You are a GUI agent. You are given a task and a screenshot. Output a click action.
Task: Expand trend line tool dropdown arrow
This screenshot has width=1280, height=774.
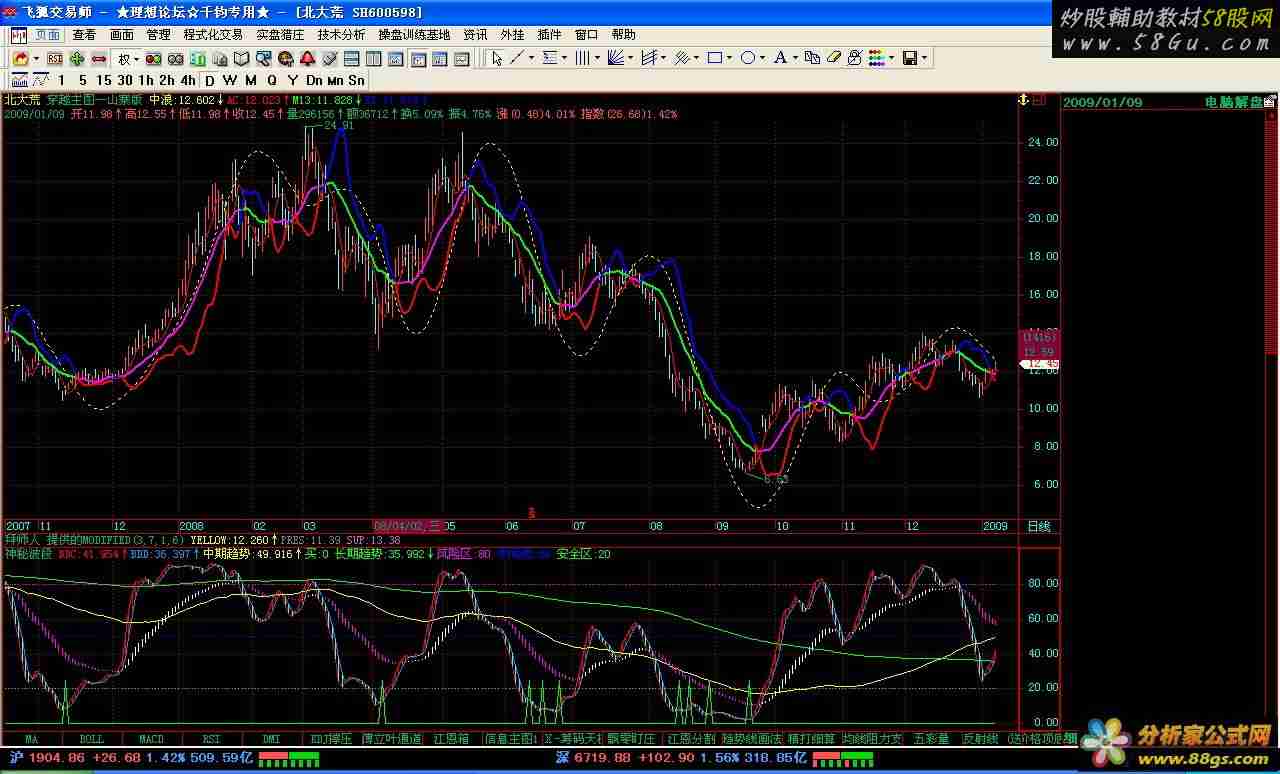(x=532, y=58)
